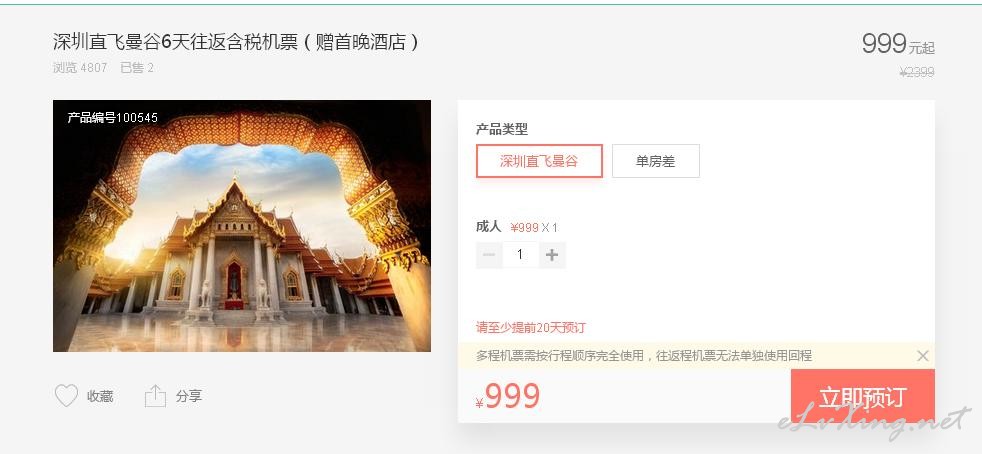The height and width of the screenshot is (454, 982).
Task: Click the 请至少提前20天预订 red notice
Action: click(530, 328)
